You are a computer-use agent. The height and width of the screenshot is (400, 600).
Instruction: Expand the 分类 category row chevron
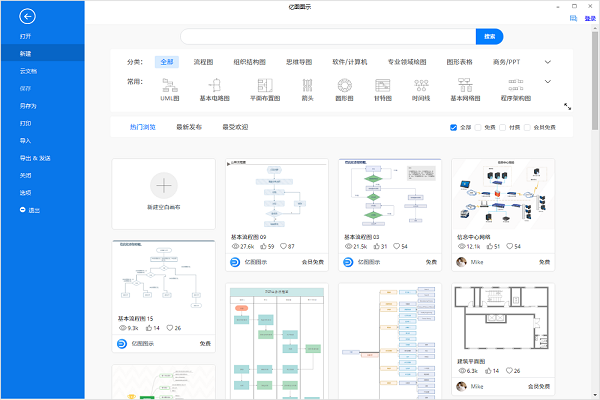click(548, 61)
